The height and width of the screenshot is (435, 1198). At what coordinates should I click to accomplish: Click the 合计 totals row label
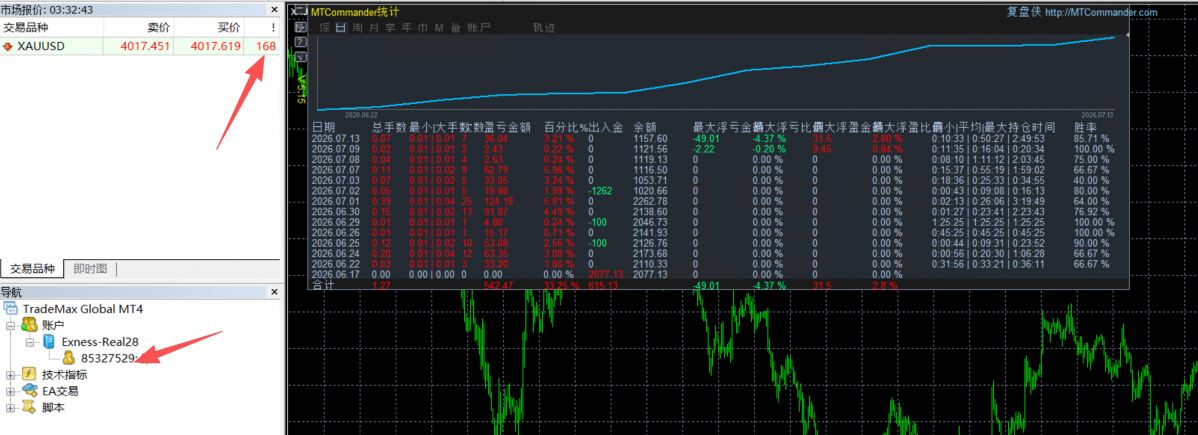323,284
